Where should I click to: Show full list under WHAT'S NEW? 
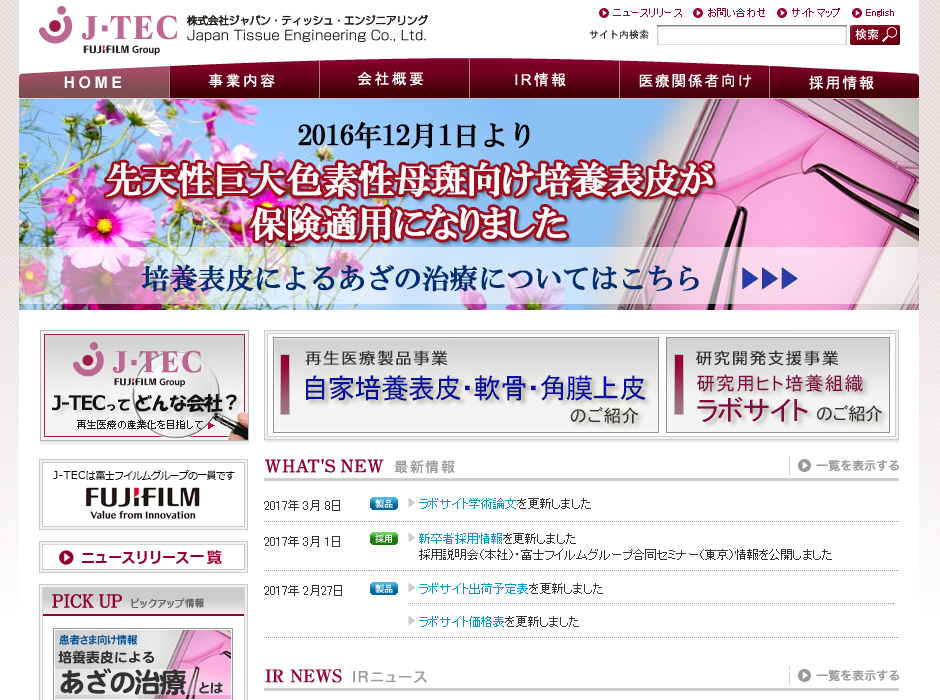(x=848, y=466)
